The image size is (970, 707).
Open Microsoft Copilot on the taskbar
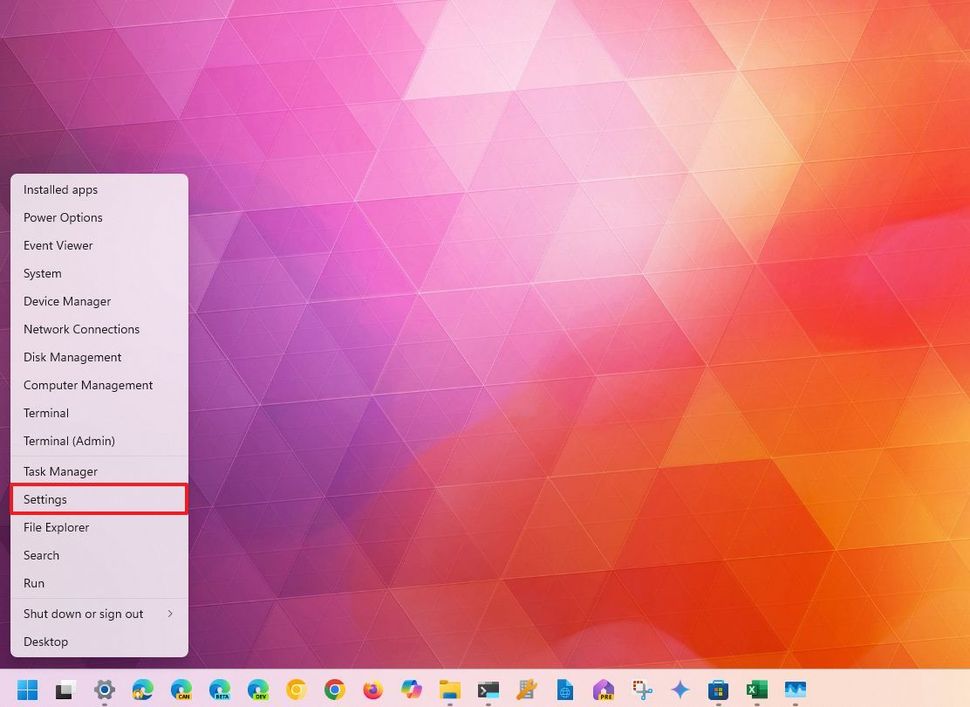click(410, 690)
